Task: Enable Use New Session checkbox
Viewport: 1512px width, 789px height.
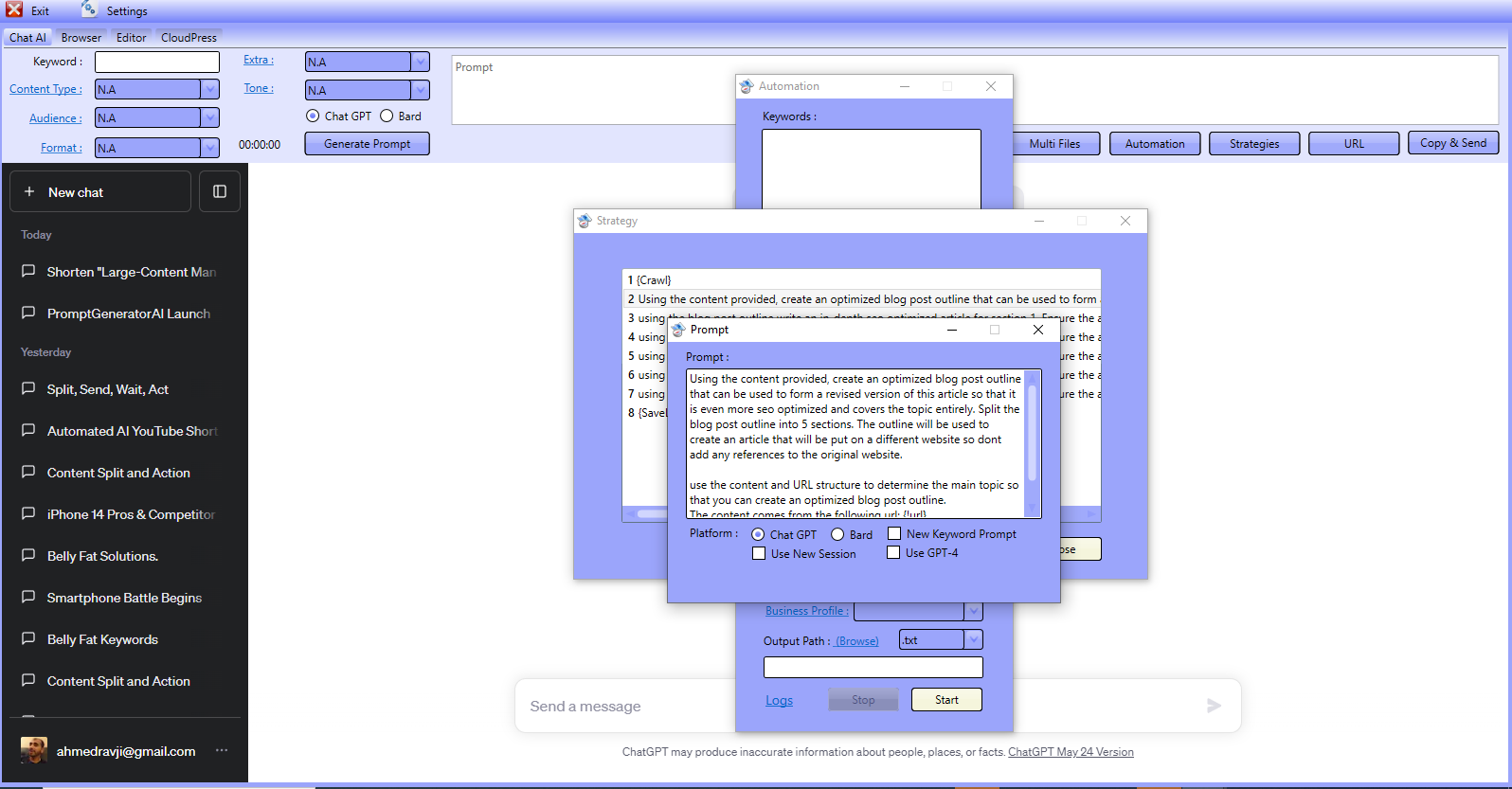Action: [x=759, y=553]
